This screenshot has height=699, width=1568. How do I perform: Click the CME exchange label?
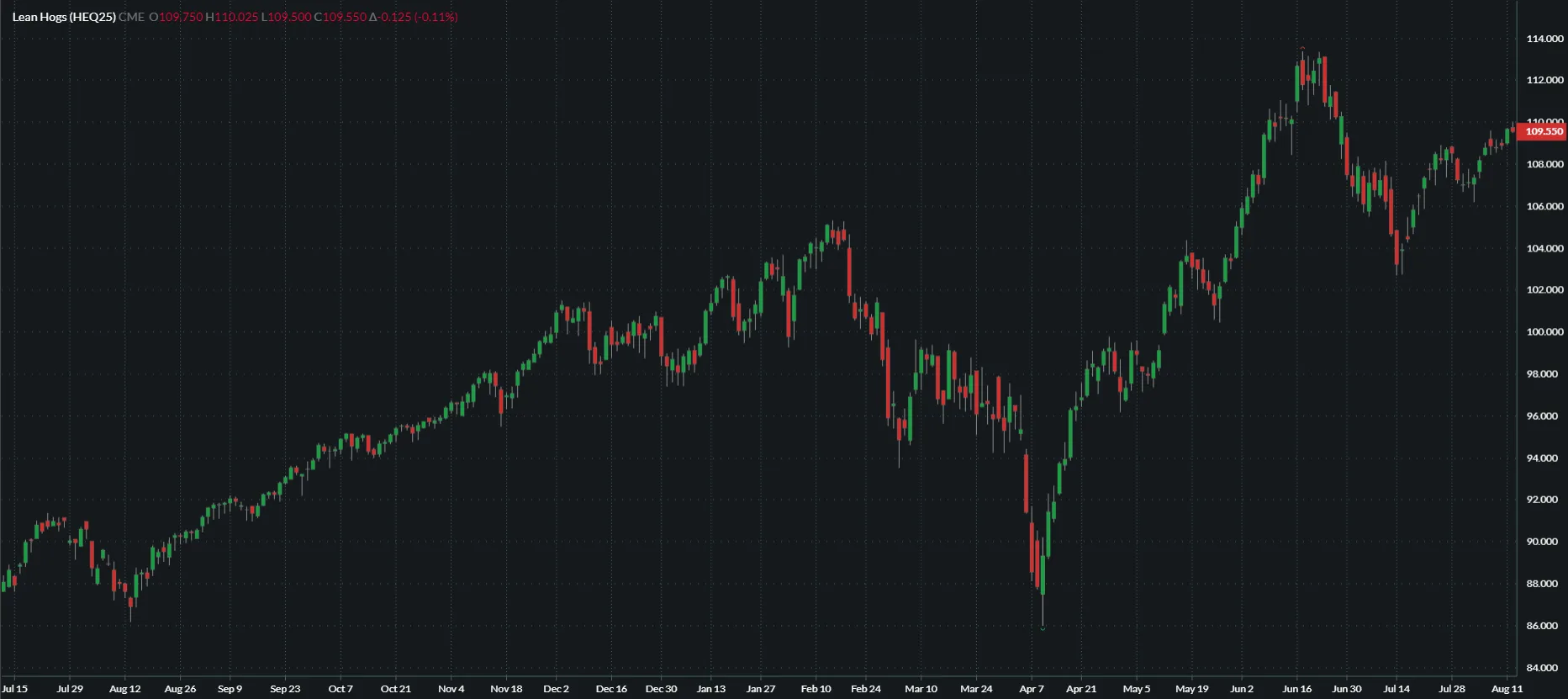tap(131, 17)
